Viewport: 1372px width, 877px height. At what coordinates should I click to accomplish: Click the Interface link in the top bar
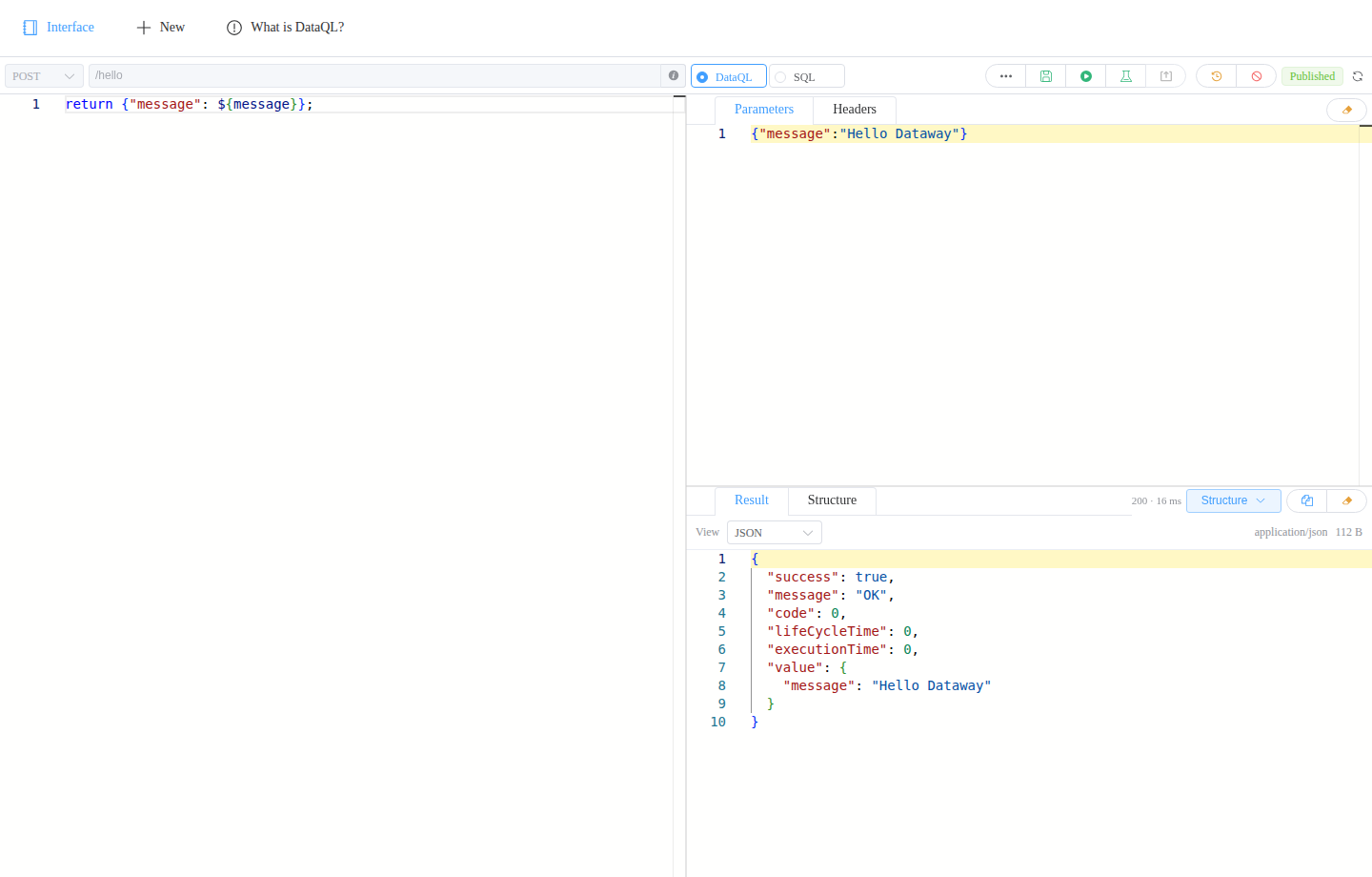point(71,28)
